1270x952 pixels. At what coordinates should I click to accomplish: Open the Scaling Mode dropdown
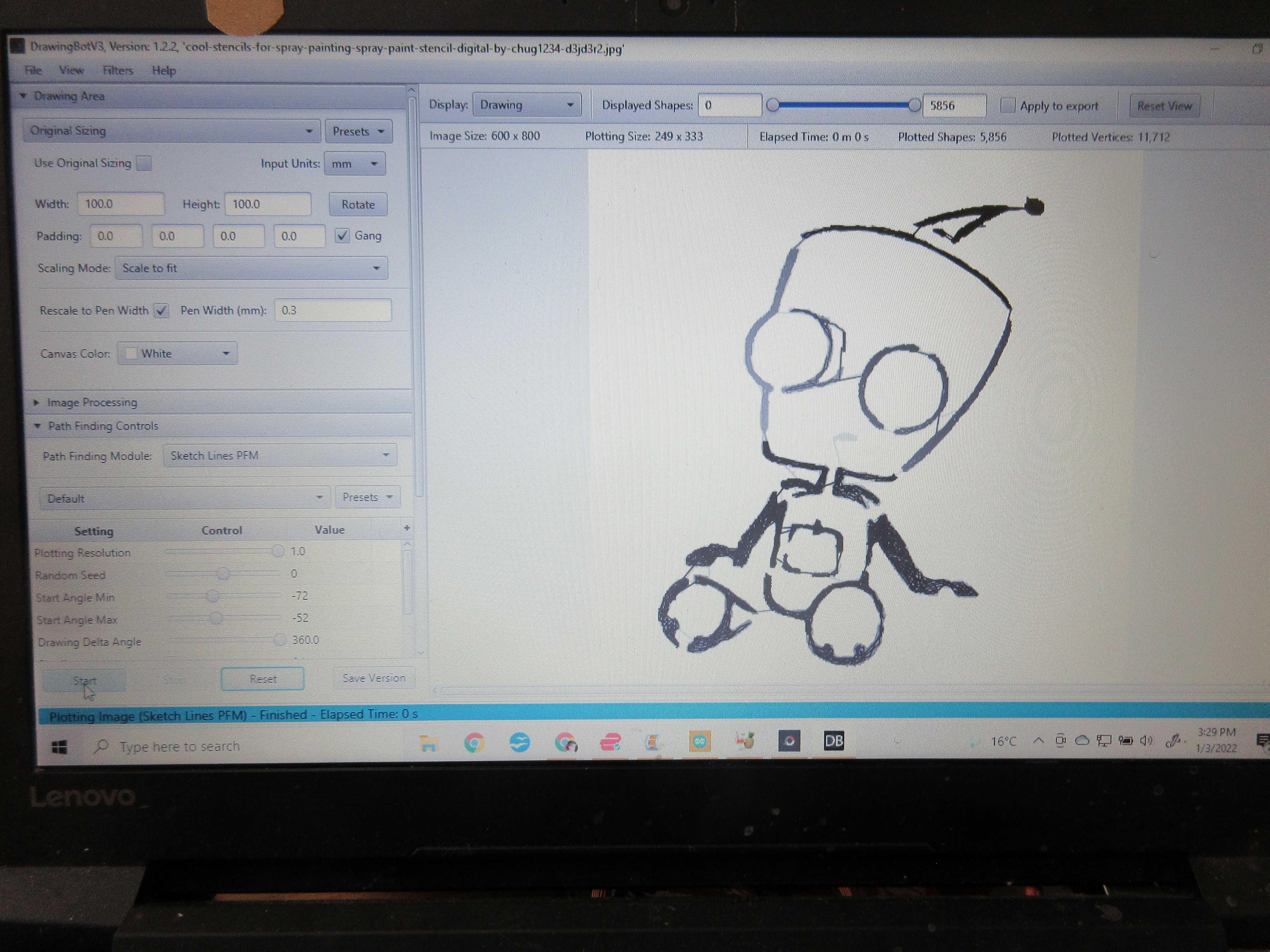(x=251, y=268)
